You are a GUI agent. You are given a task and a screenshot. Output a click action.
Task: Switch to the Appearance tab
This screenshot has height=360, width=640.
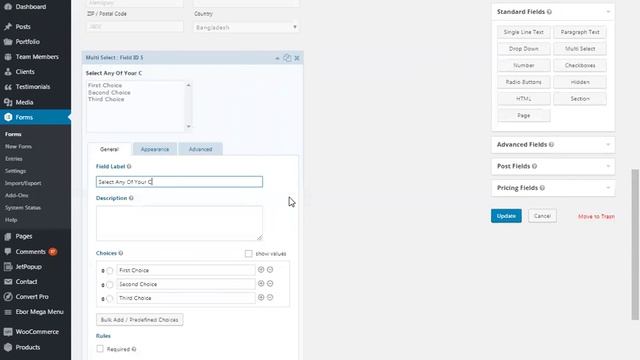[x=155, y=149]
